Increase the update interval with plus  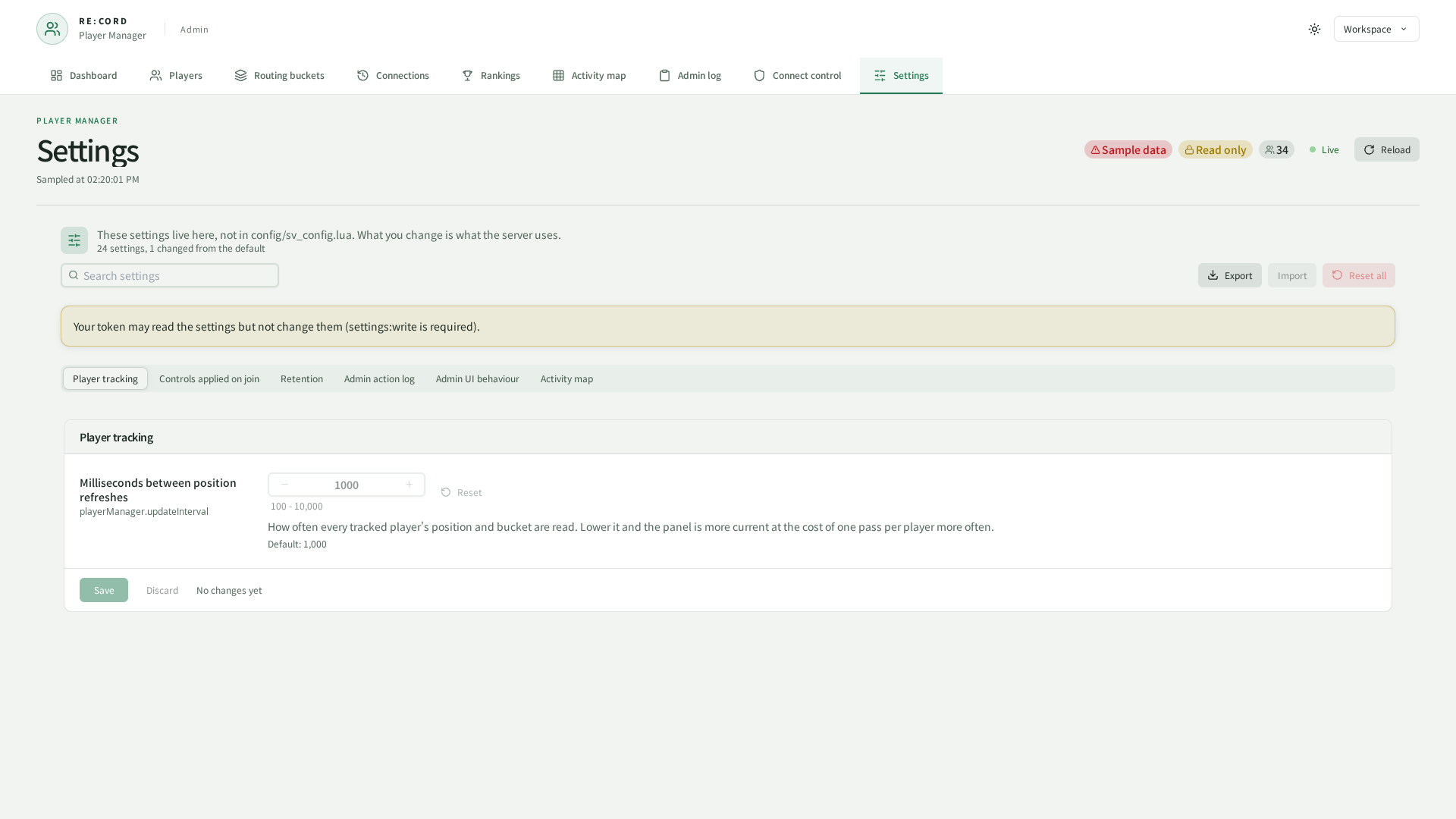pos(409,485)
